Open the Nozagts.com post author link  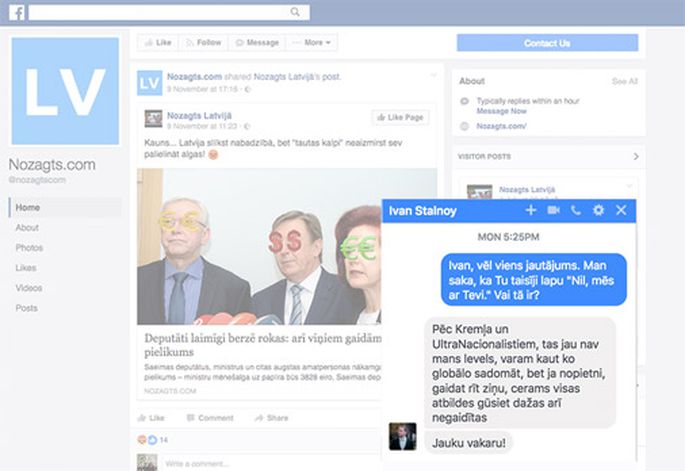click(194, 77)
